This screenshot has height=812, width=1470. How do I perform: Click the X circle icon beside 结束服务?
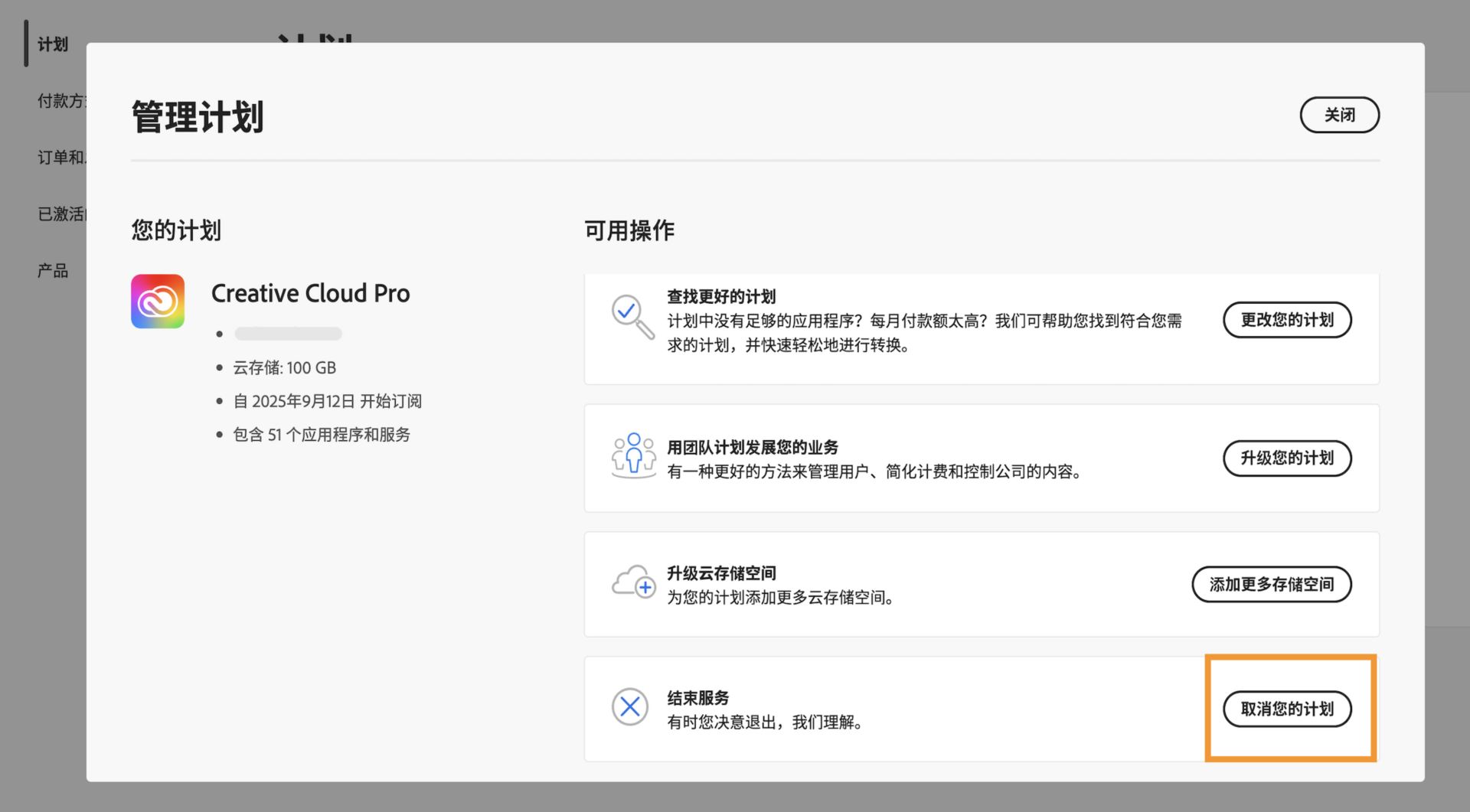pyautogui.click(x=629, y=706)
